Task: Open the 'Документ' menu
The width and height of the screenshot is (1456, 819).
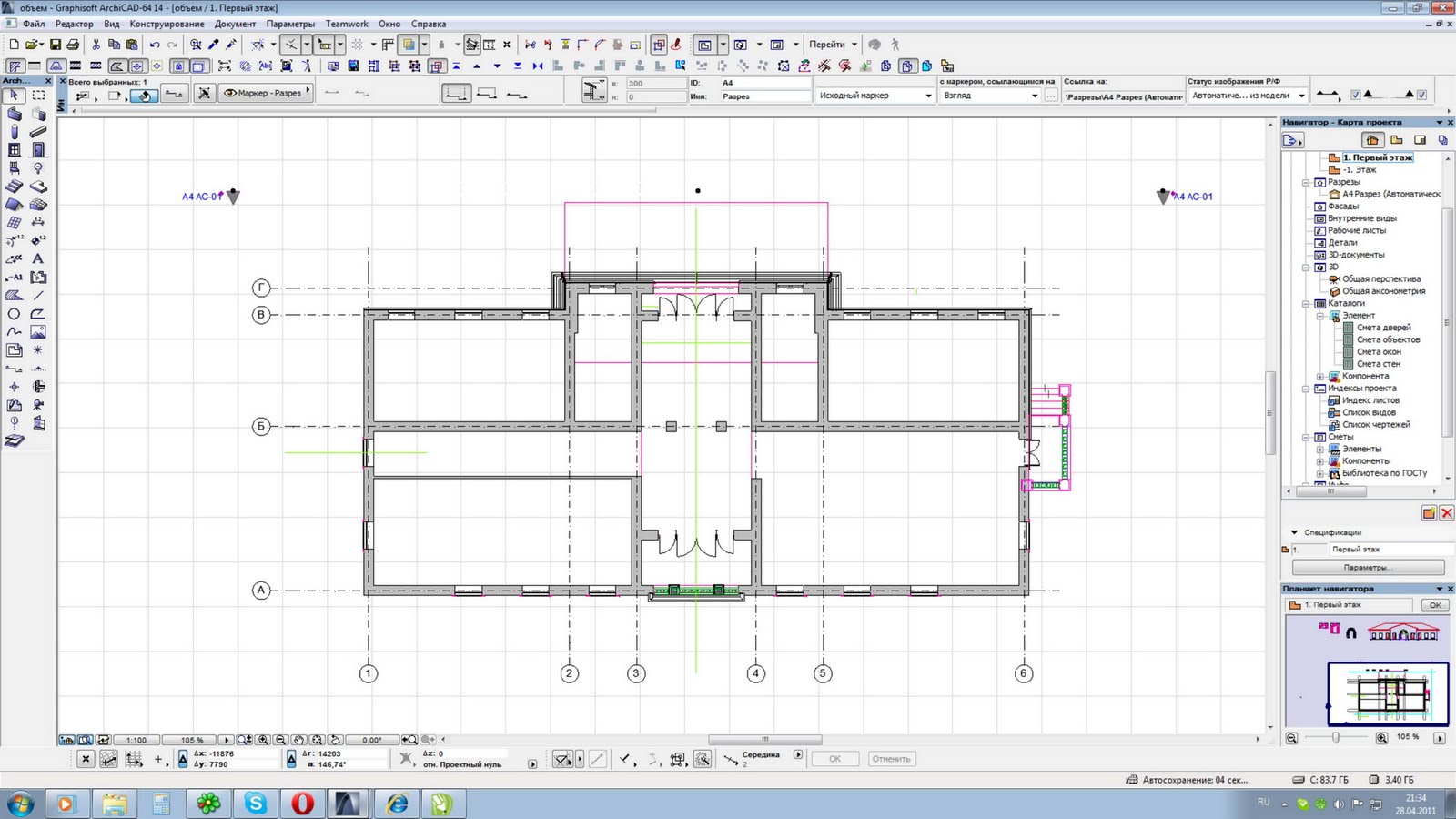Action: point(235,24)
